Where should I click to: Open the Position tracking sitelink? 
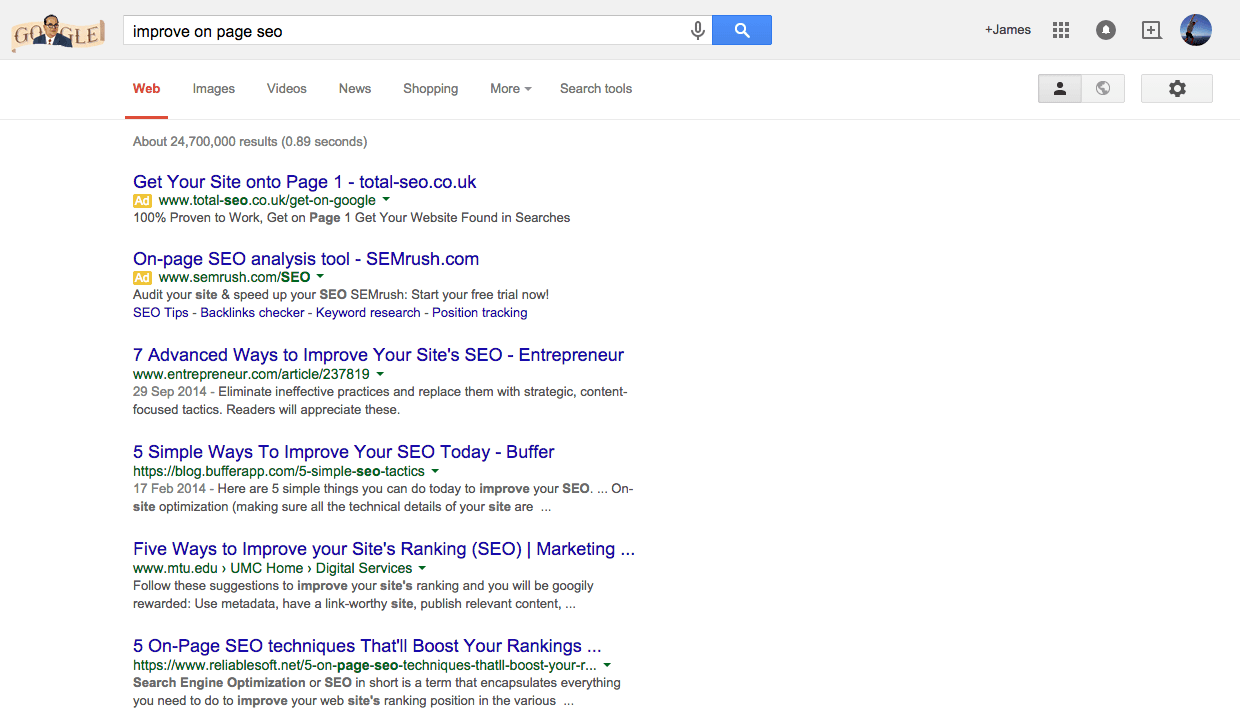coord(480,313)
